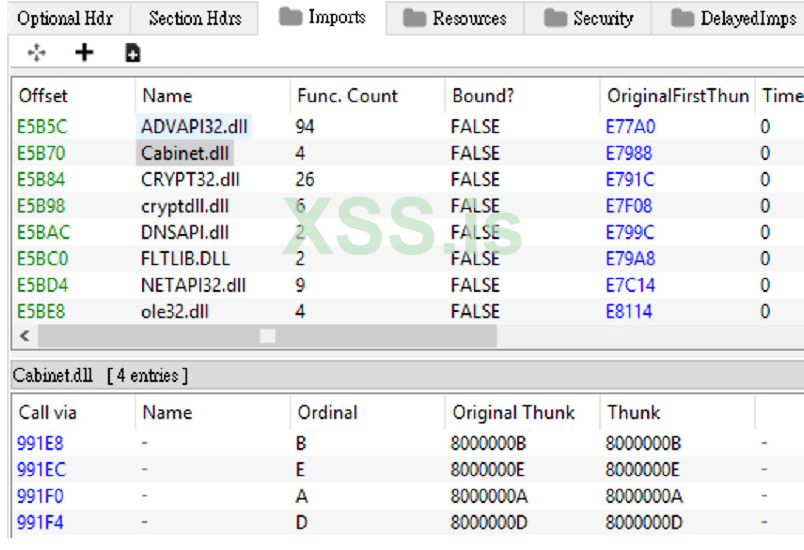The width and height of the screenshot is (804, 550).
Task: Click OriginalFirstThunk value E7C14
Action: coord(630,285)
